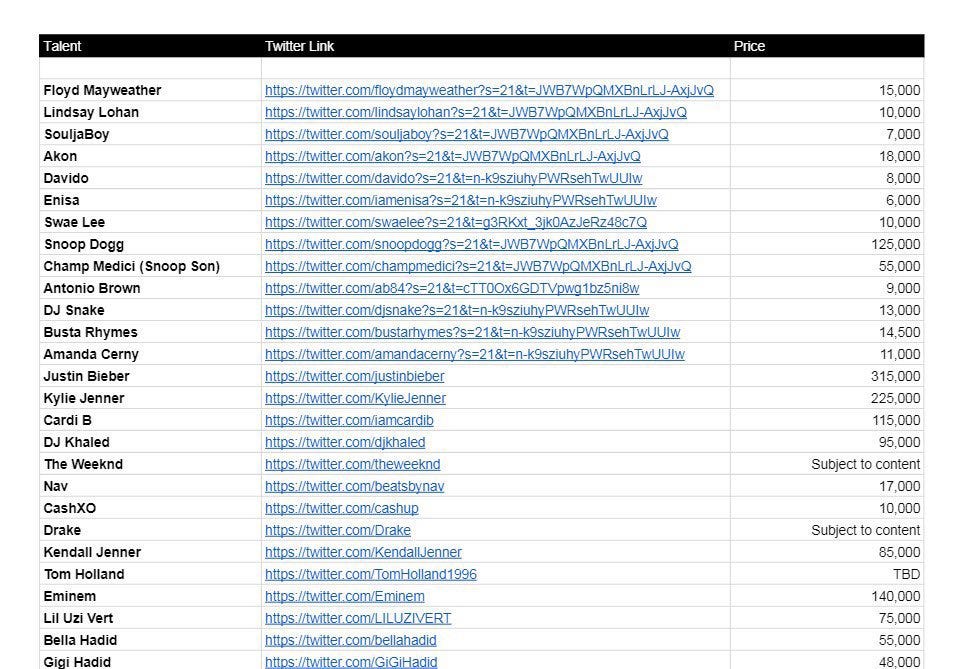Click Eminem's 140,000 price cell

coord(827,596)
